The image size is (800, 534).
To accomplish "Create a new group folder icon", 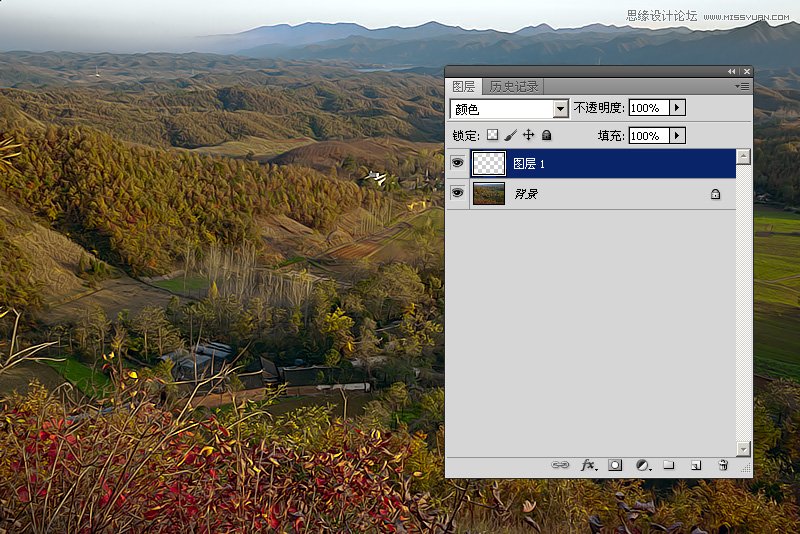I will coord(669,465).
